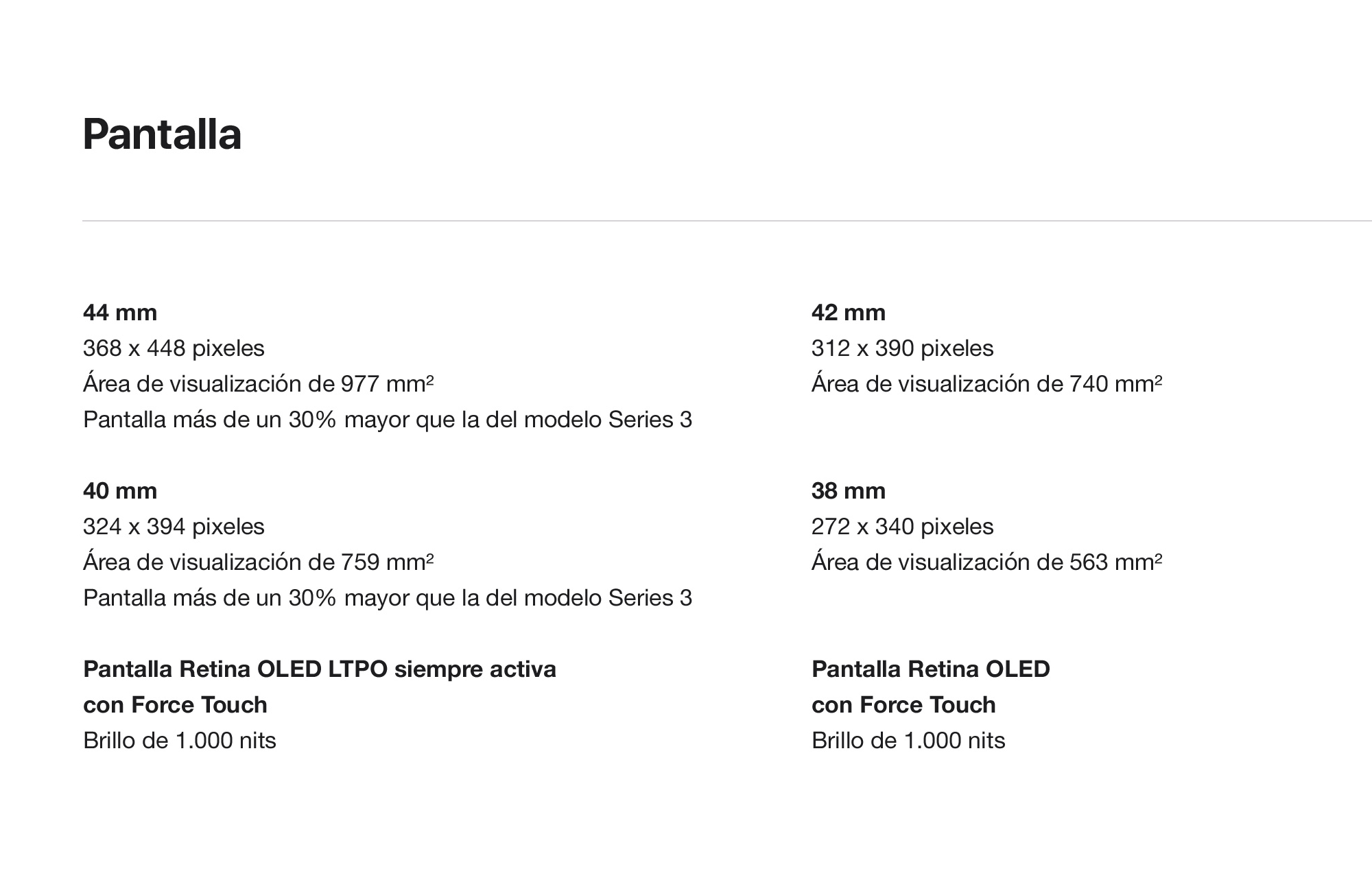
Task: Click the 759 mm² display area line
Action: click(259, 562)
